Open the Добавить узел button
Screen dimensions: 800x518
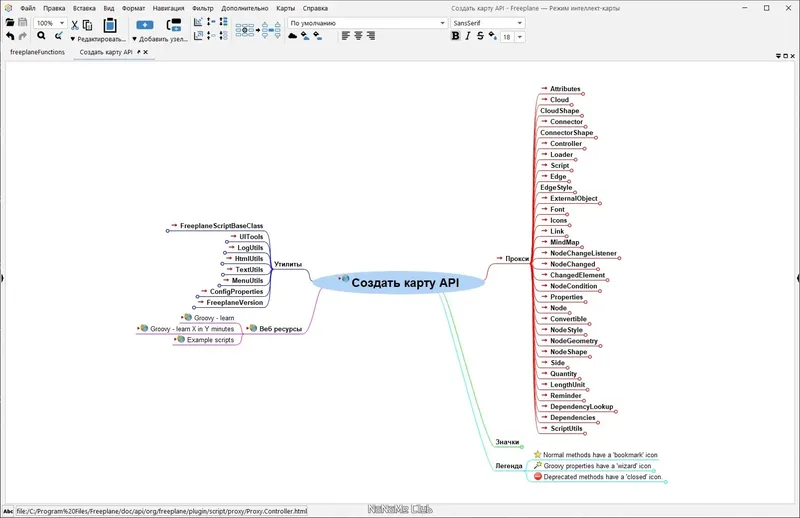(x=160, y=39)
